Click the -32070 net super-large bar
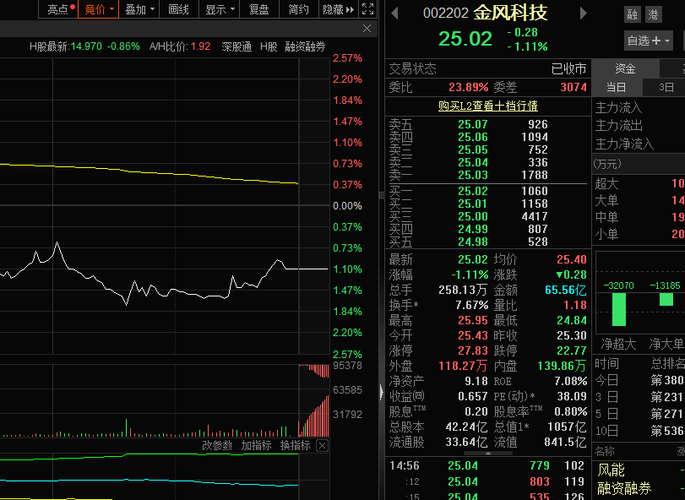This screenshot has height=500, width=685. point(619,309)
